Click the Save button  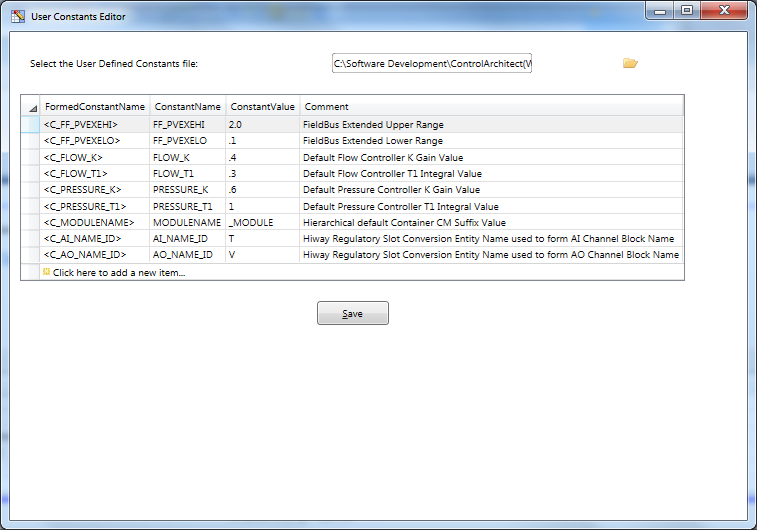353,313
